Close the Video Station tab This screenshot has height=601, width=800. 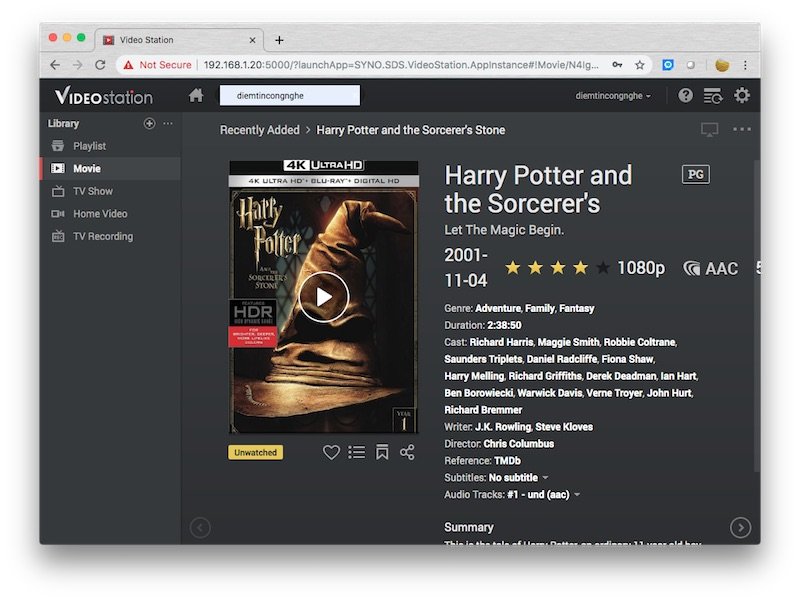click(x=252, y=40)
